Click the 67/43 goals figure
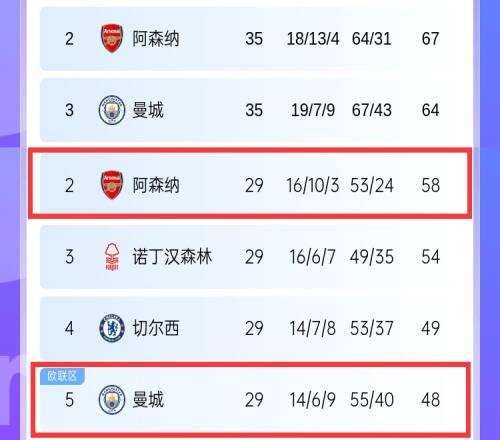The height and width of the screenshot is (440, 500). coord(372,110)
